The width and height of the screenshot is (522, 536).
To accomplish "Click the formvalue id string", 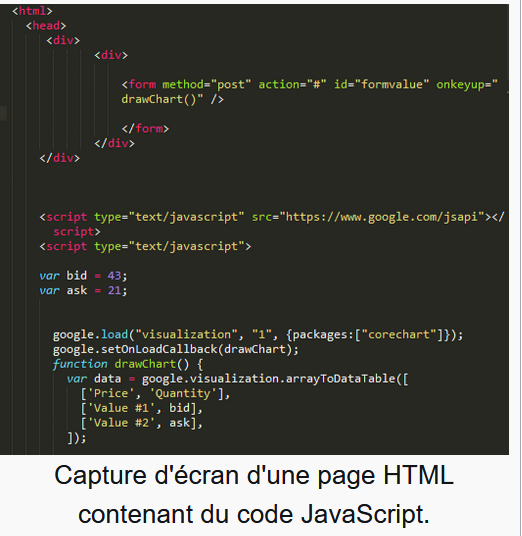I will coord(391,84).
